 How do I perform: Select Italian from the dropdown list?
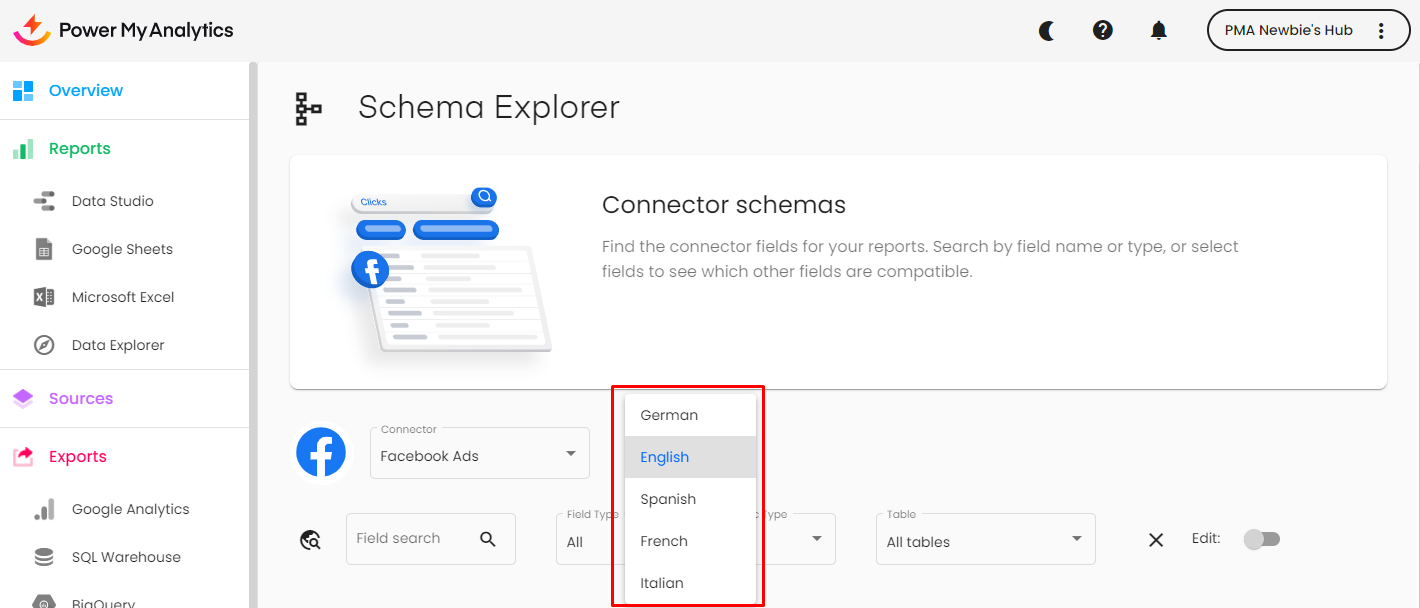tap(662, 583)
